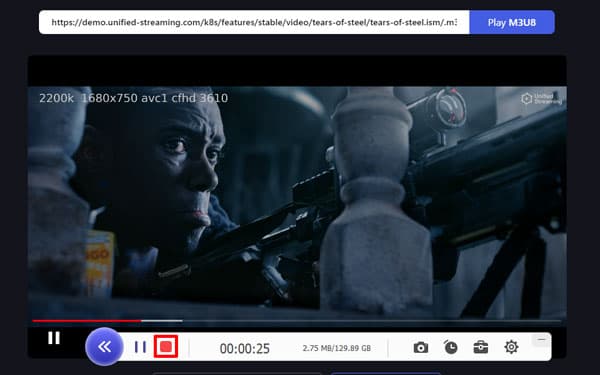Open the toolbox briefcase icon

point(481,347)
